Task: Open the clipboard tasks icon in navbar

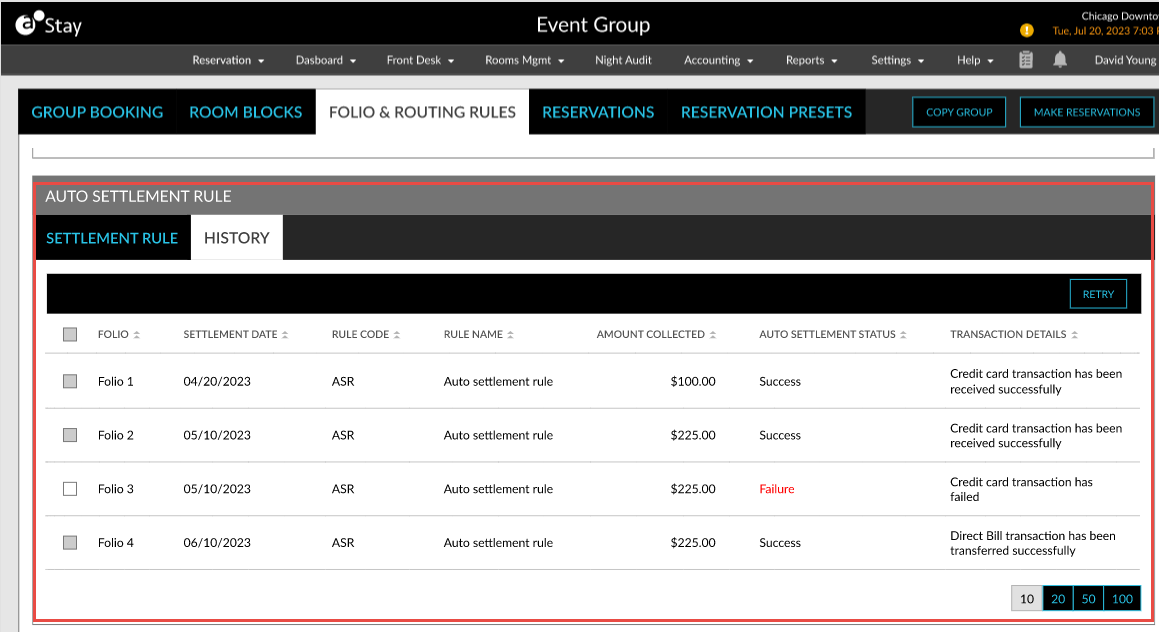Action: pos(1026,60)
